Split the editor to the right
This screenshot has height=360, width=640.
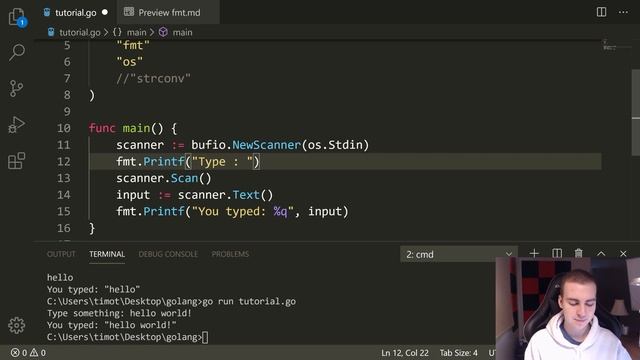click(x=601, y=12)
